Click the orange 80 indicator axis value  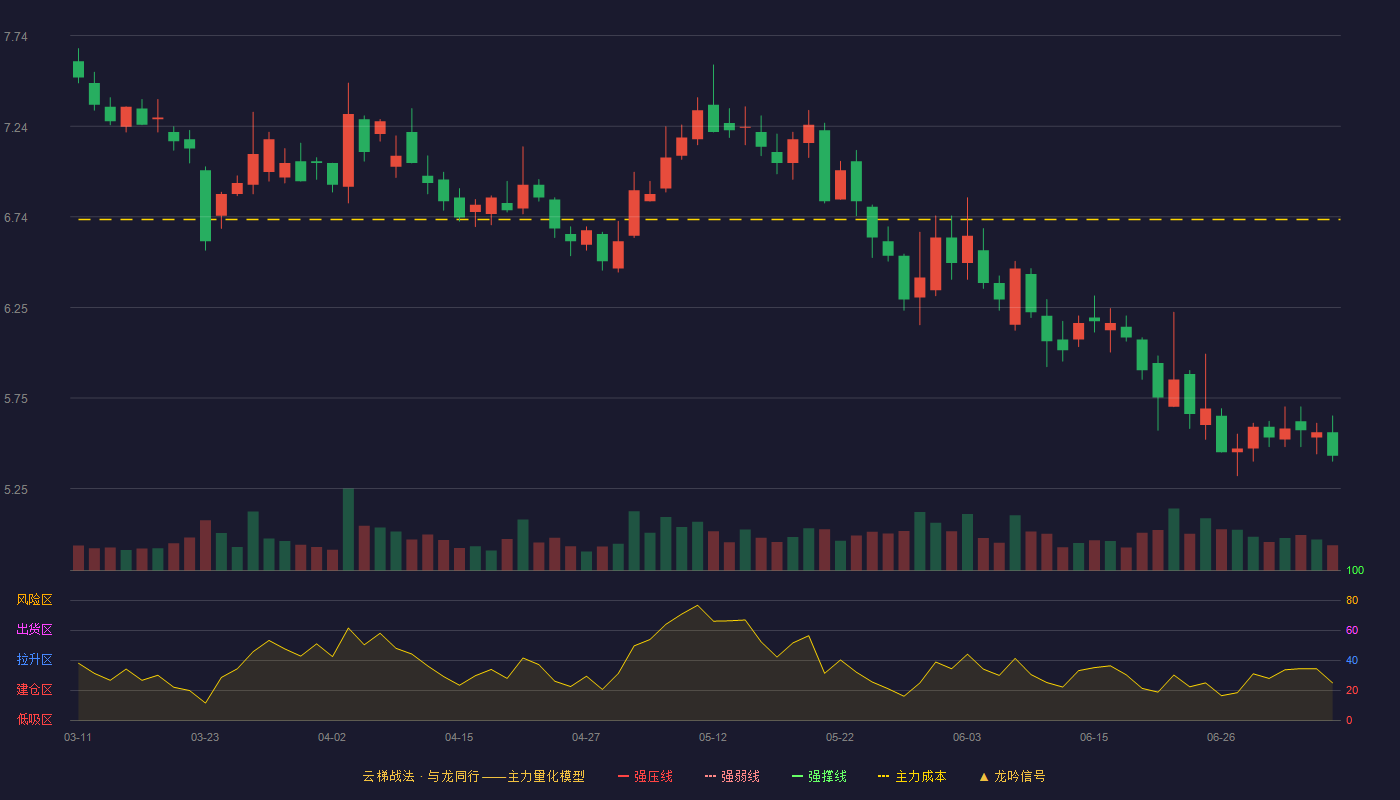pos(1352,600)
